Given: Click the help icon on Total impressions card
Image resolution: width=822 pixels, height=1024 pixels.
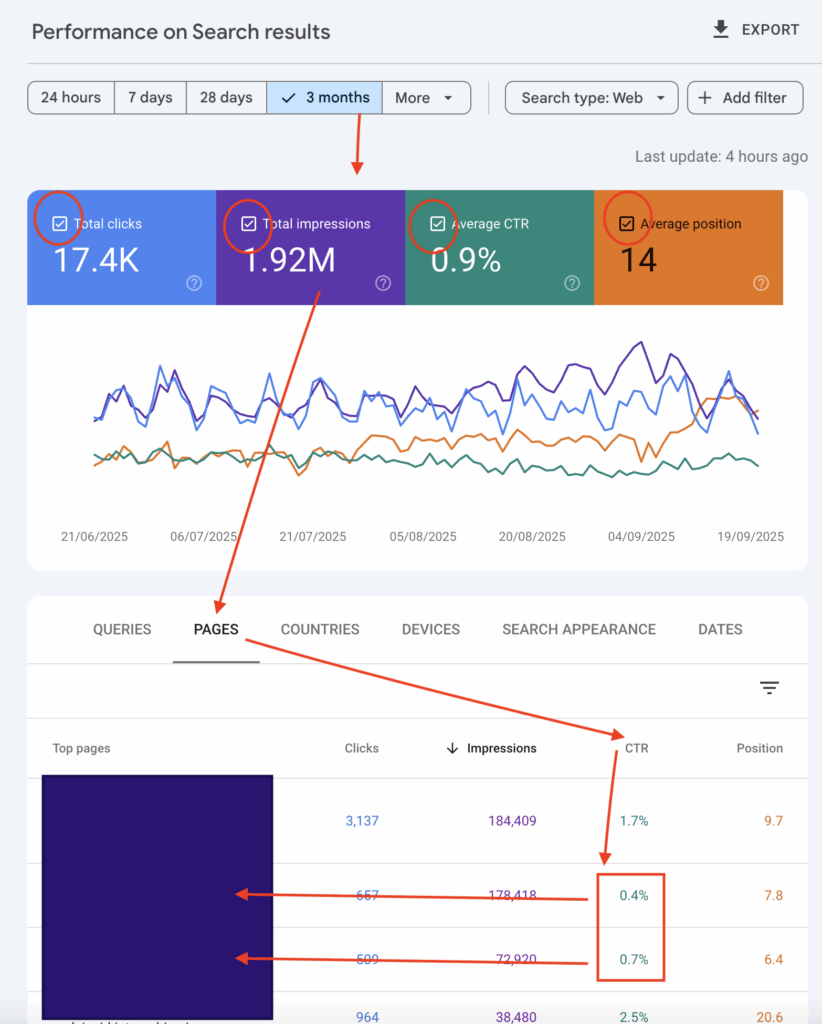Looking at the screenshot, I should tap(383, 284).
